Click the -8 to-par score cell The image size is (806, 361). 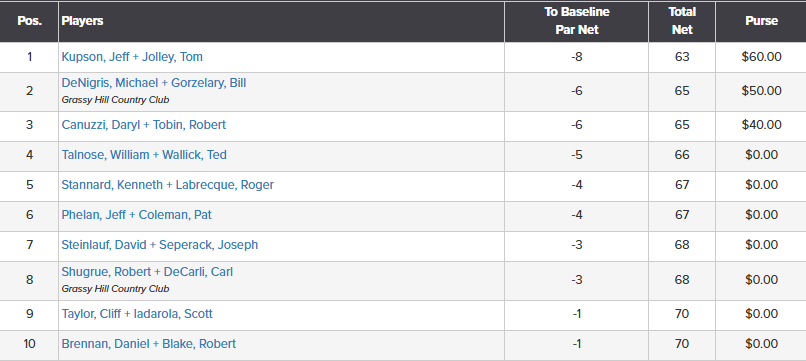point(577,57)
